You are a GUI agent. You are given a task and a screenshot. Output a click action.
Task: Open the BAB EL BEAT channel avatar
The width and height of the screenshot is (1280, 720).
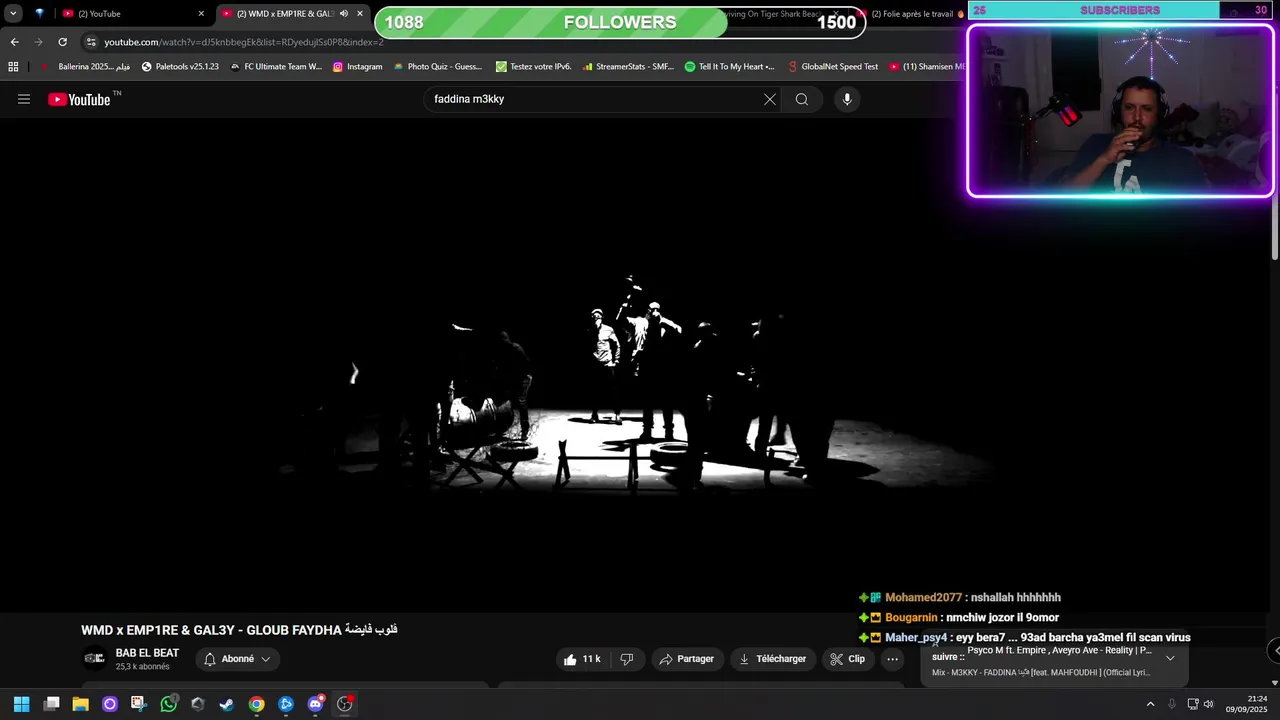coord(94,658)
